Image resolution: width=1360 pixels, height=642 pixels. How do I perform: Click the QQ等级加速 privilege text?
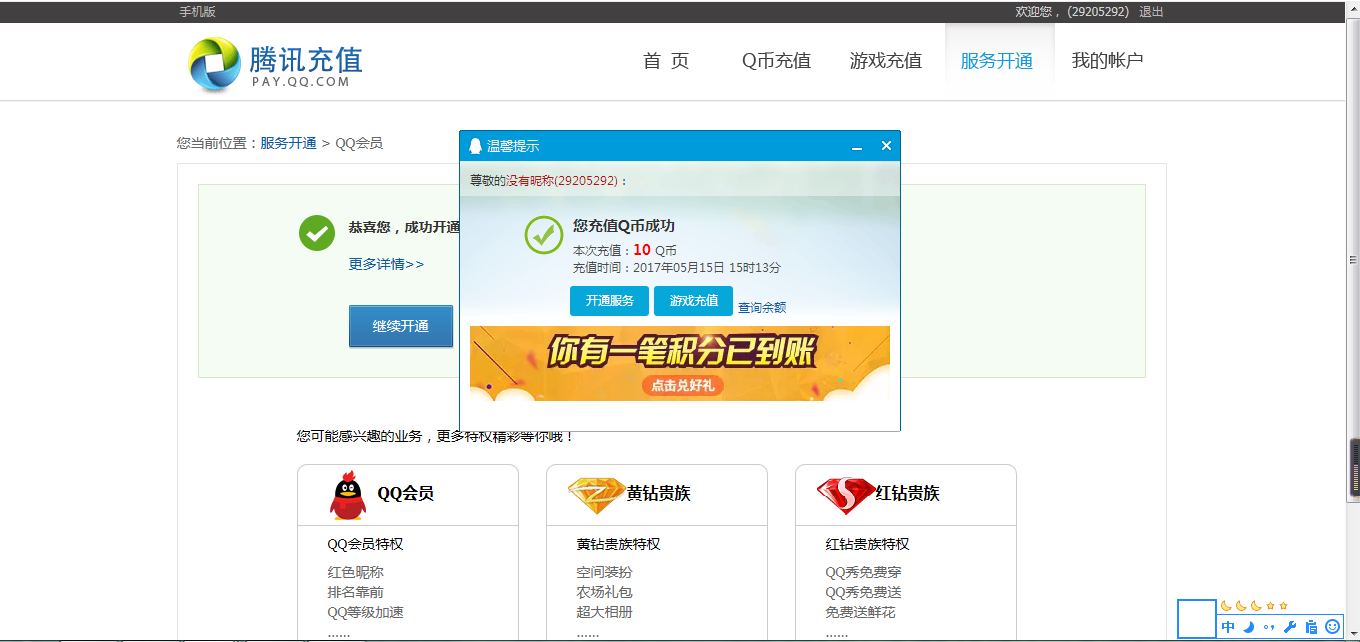tap(366, 612)
